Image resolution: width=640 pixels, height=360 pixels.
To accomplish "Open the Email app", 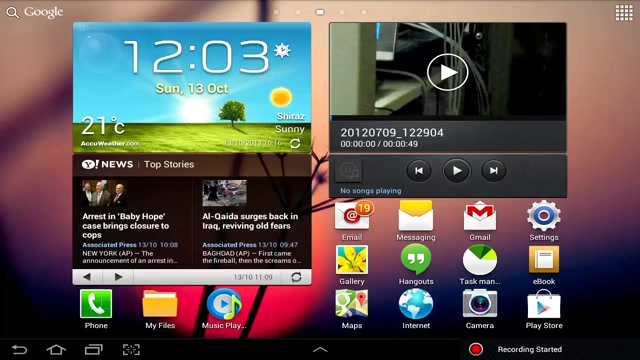I will (x=352, y=221).
